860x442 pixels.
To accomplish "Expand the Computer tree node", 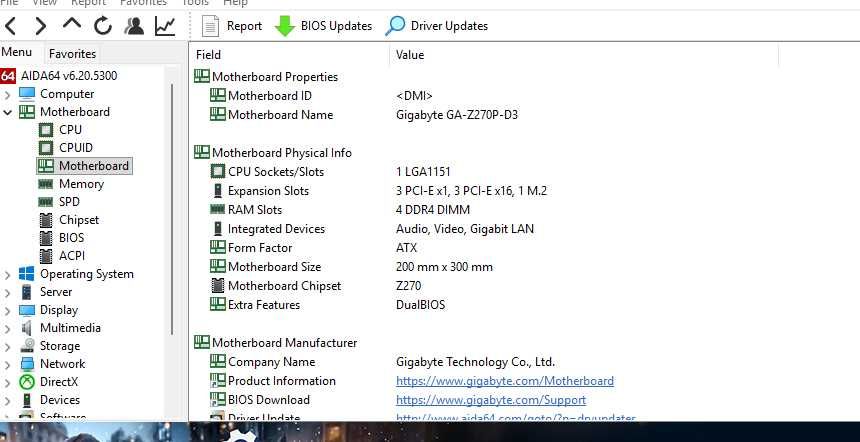I will pos(7,95).
